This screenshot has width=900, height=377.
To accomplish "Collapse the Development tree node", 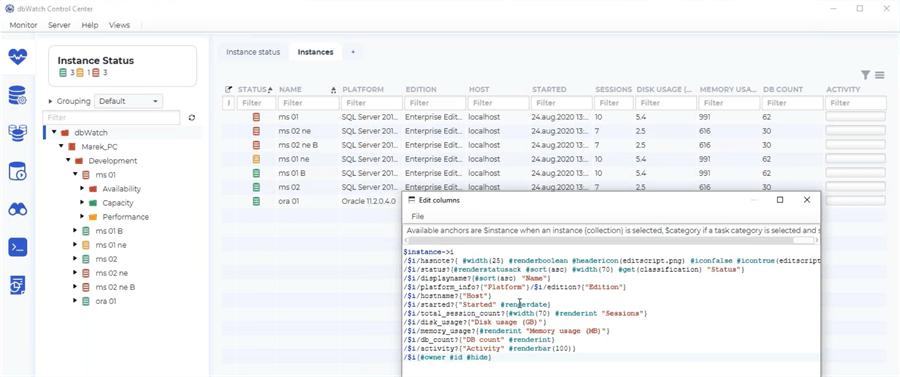I will click(68, 161).
